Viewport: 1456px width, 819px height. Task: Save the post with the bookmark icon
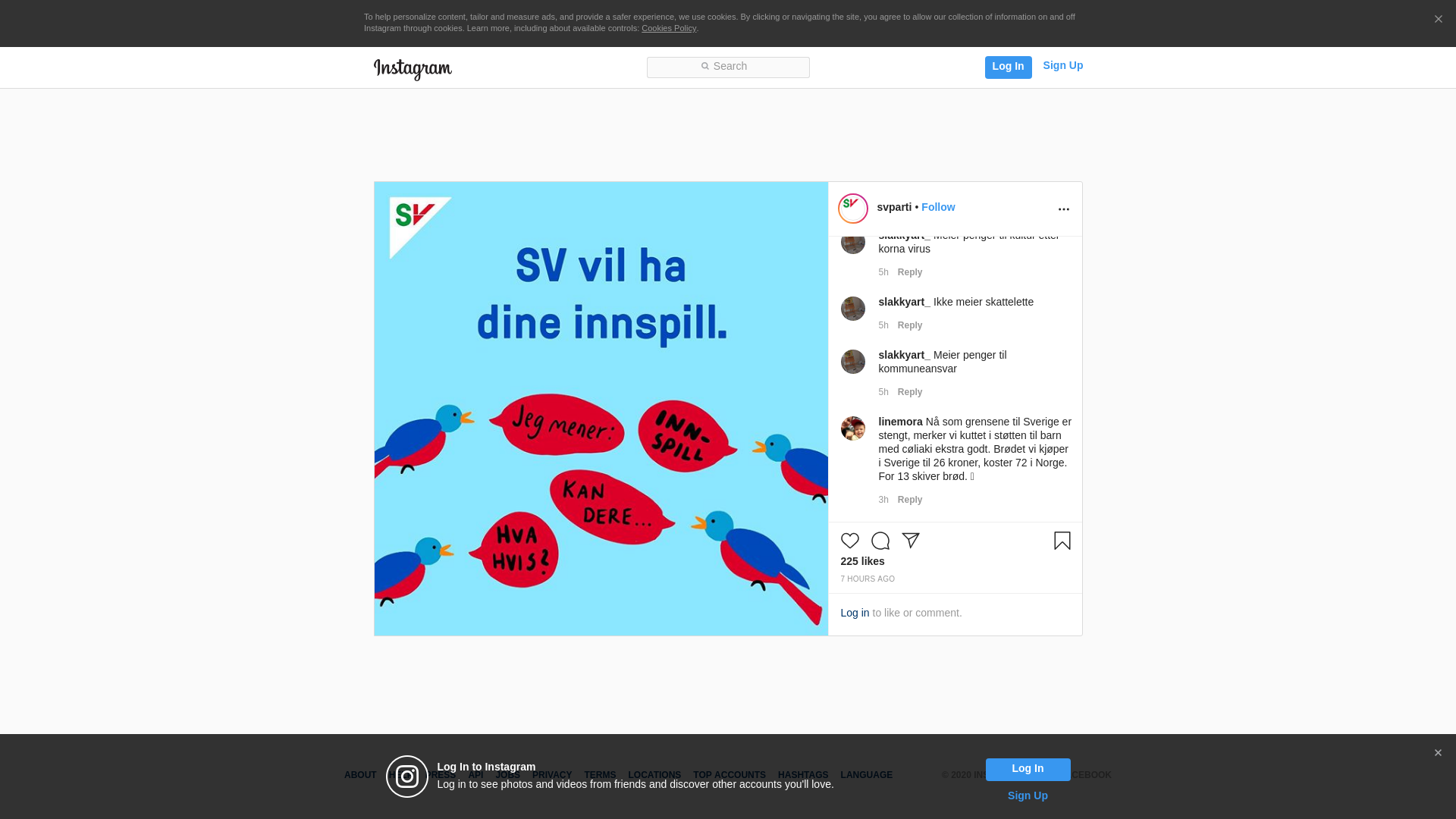[1062, 541]
